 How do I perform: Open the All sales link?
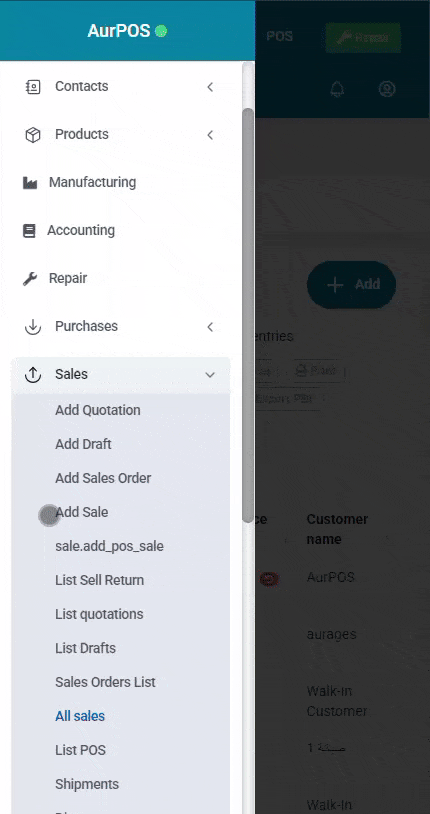click(x=80, y=716)
